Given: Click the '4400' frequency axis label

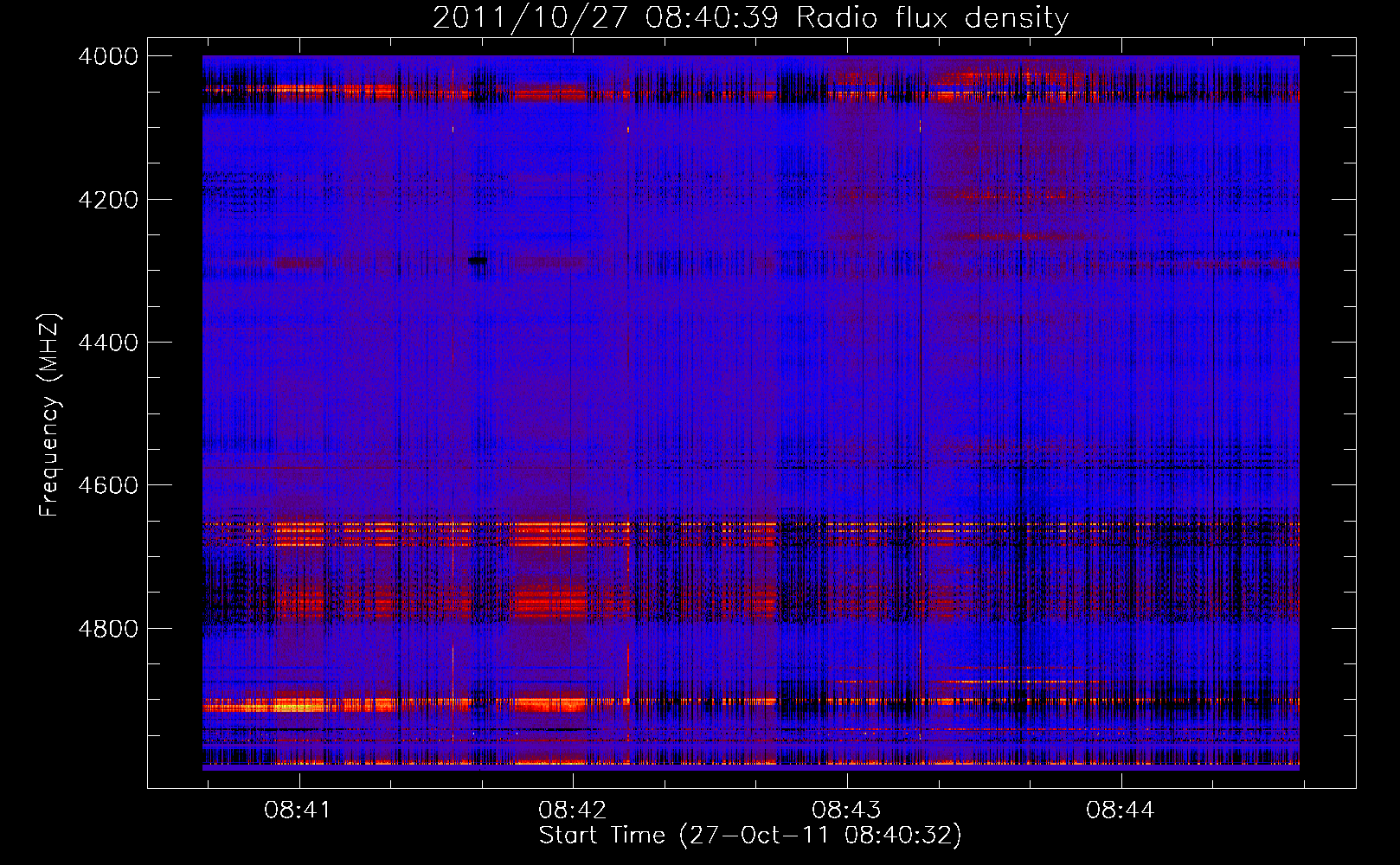Looking at the screenshot, I should click(x=108, y=343).
